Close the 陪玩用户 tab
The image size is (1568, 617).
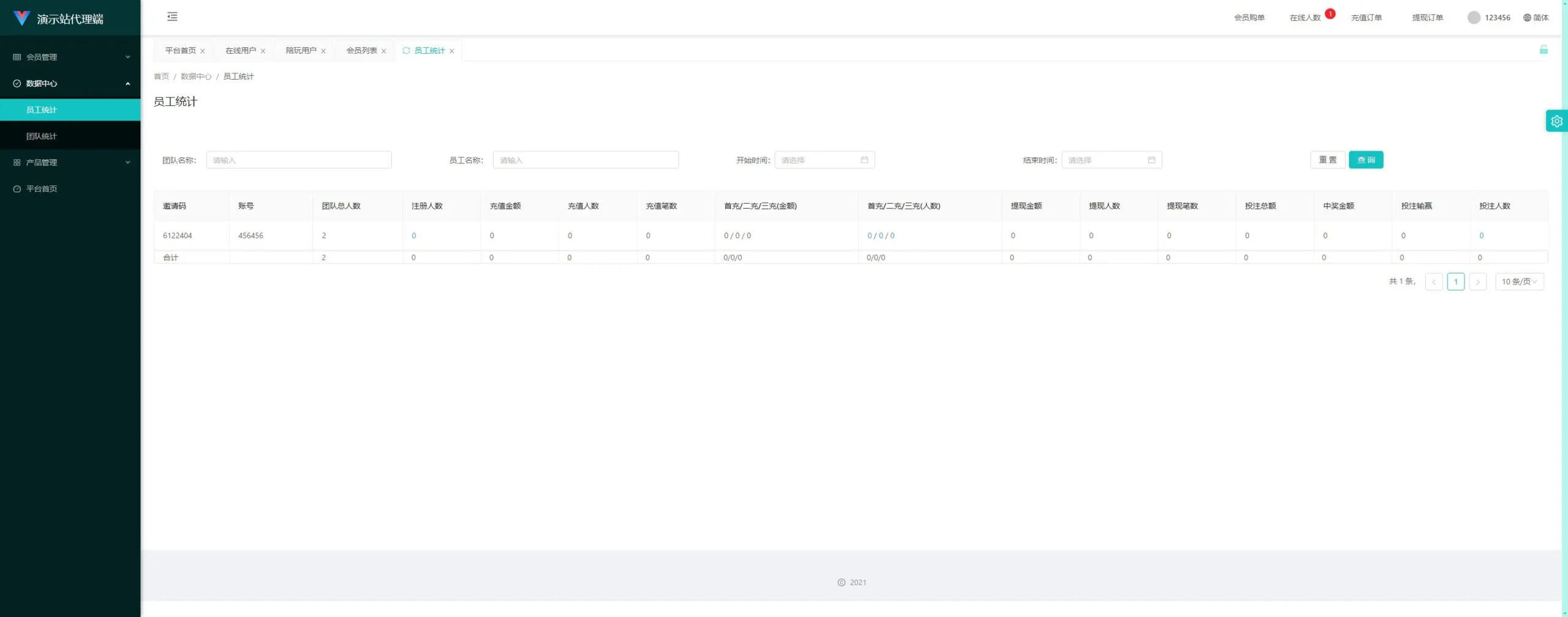pyautogui.click(x=323, y=51)
